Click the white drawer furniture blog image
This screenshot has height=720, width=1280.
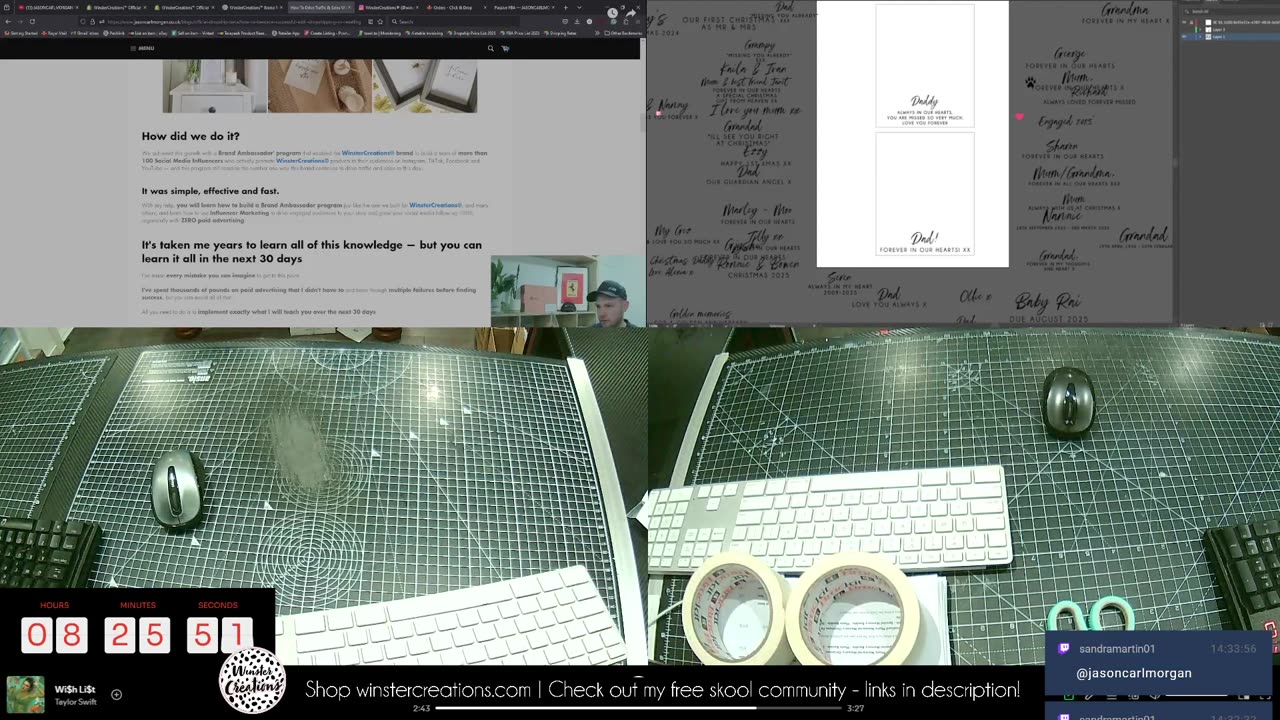[214, 86]
